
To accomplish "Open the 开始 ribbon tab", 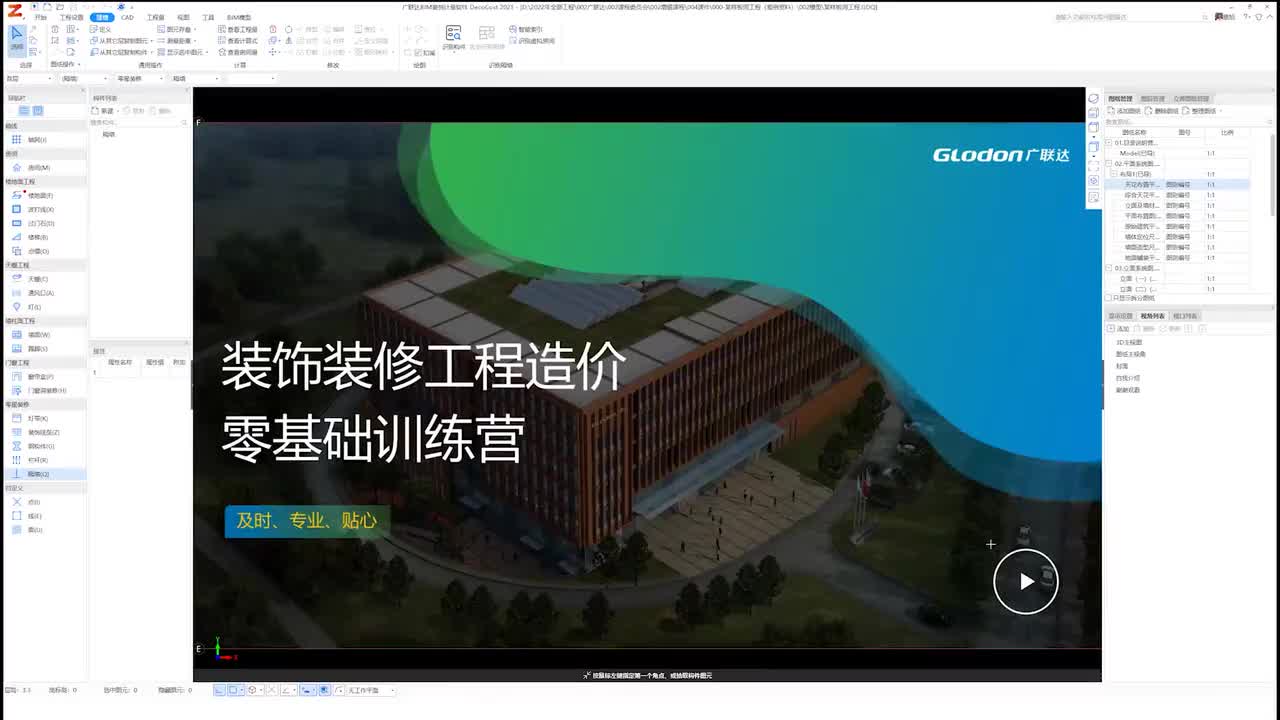I will (40, 17).
